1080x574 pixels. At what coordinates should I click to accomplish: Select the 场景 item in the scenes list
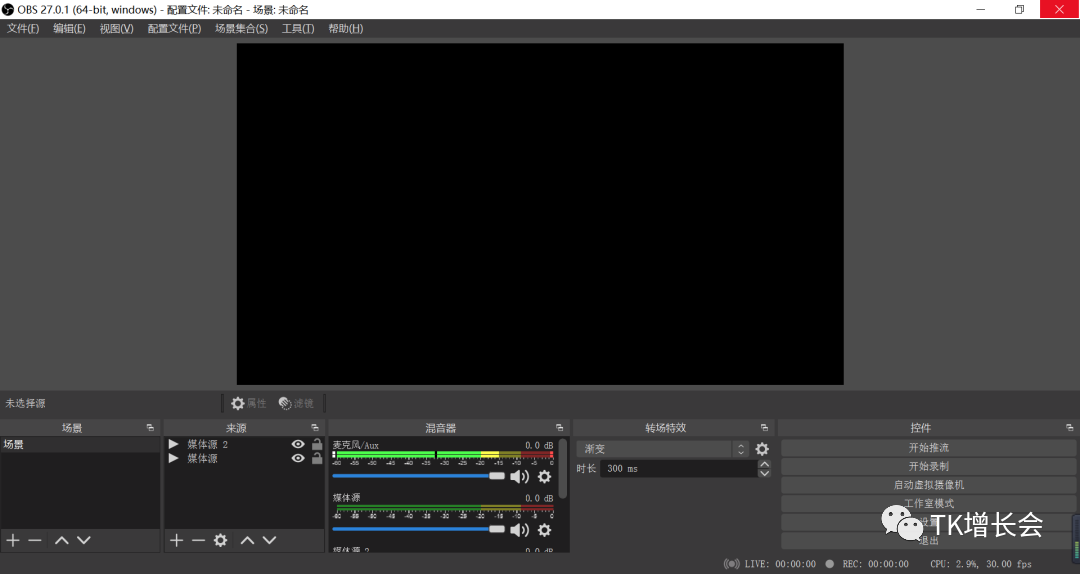(80, 444)
